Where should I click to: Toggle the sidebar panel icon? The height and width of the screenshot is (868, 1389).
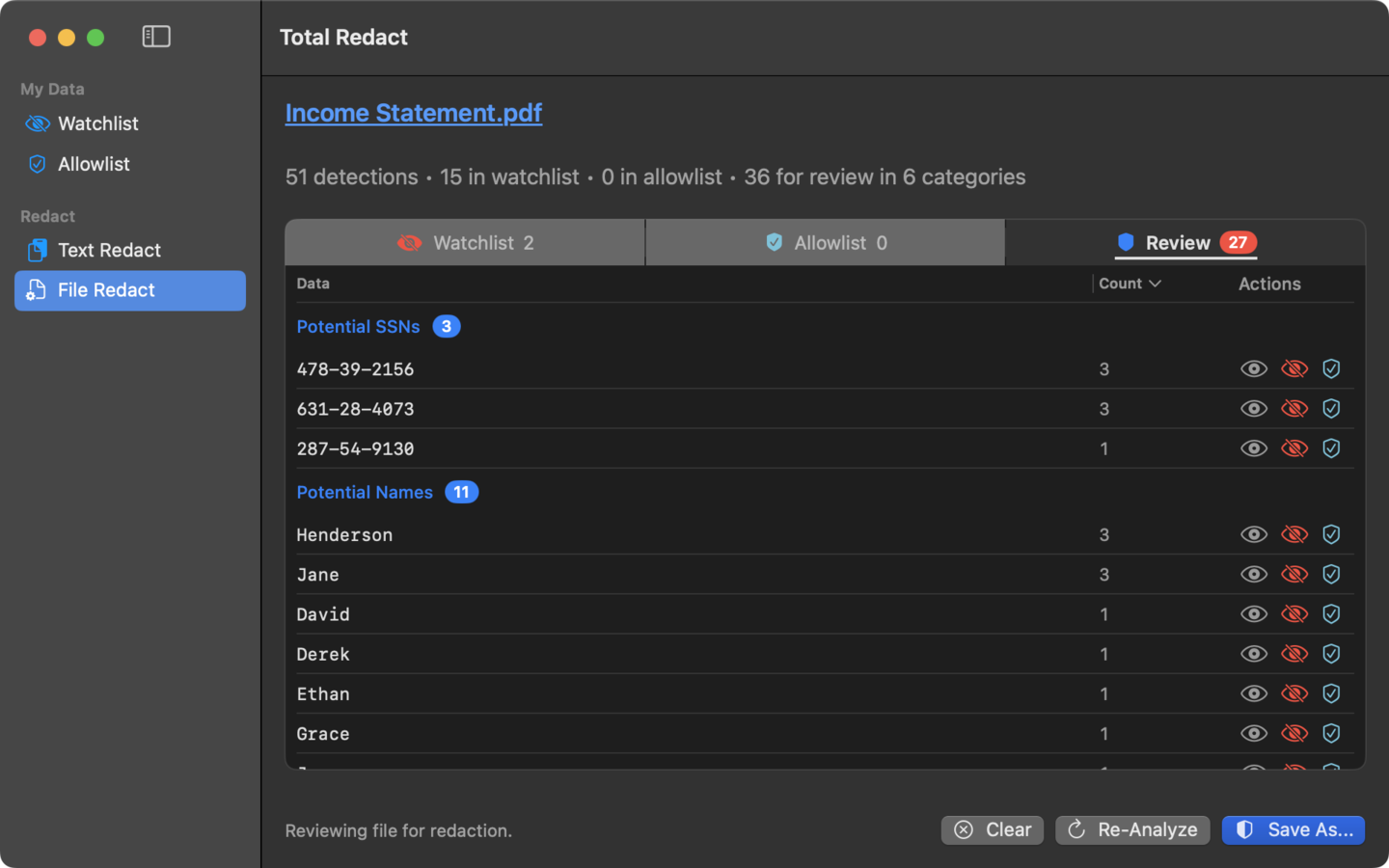pyautogui.click(x=156, y=37)
